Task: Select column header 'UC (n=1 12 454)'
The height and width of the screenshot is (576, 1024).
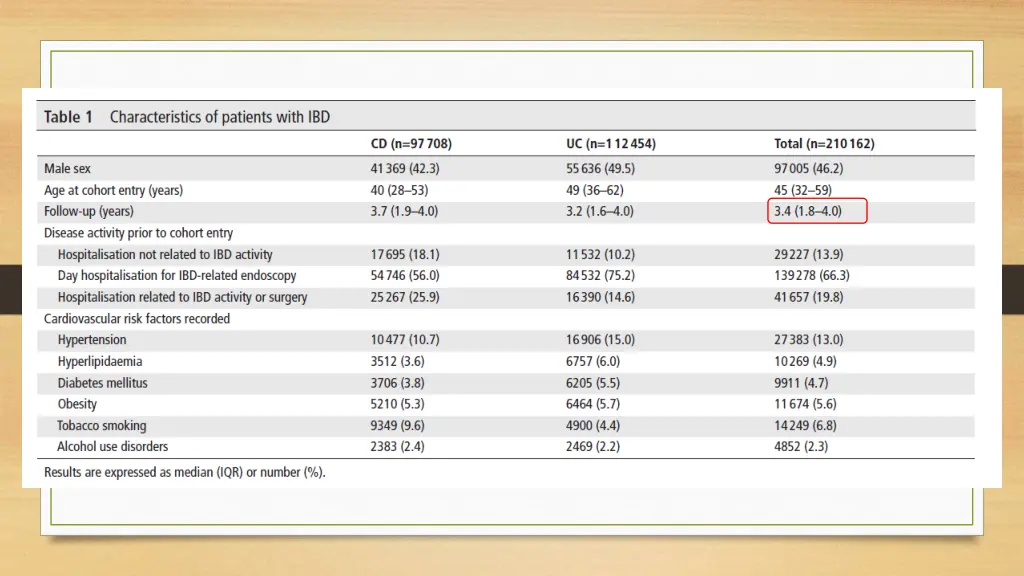Action: pyautogui.click(x=611, y=144)
